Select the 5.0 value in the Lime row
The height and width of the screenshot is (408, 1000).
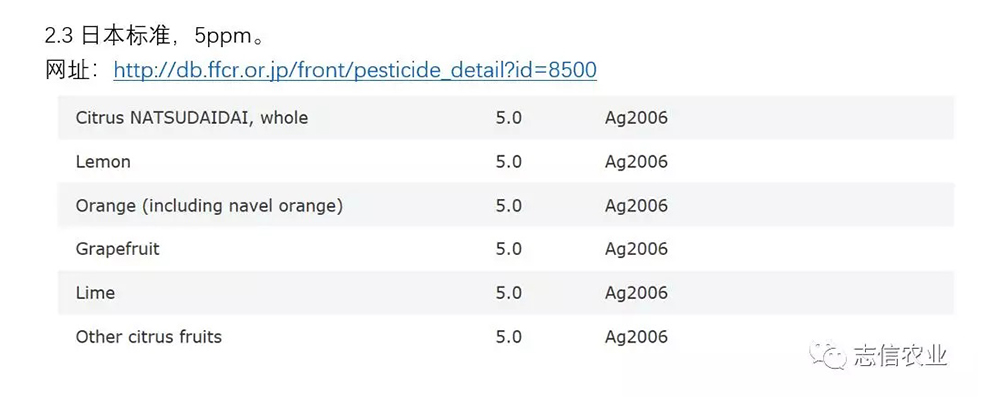[x=509, y=293]
